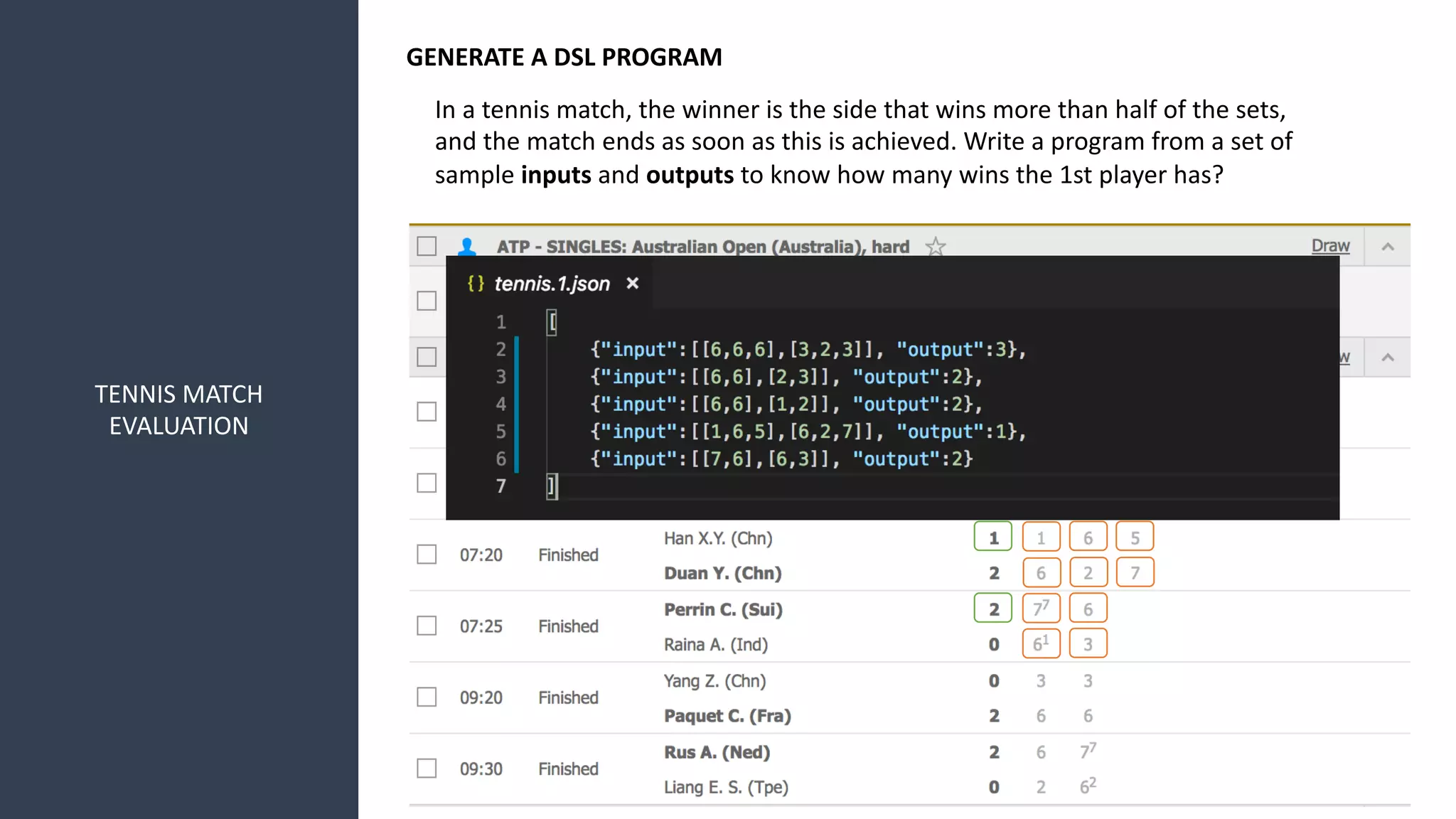This screenshot has width=1456, height=819.
Task: Click Duan Y. third set score 7
Action: (x=1135, y=572)
